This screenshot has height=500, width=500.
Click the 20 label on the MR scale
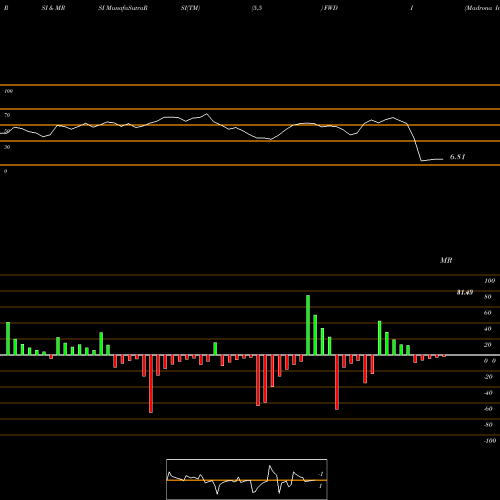coord(488,345)
